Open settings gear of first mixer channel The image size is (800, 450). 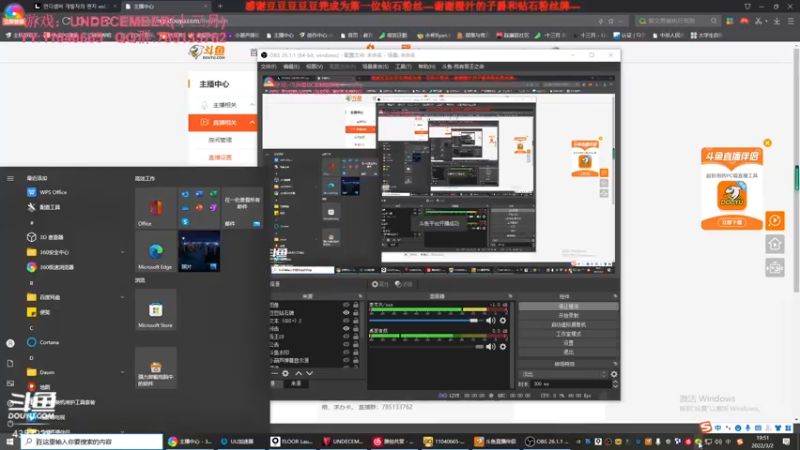(x=503, y=320)
